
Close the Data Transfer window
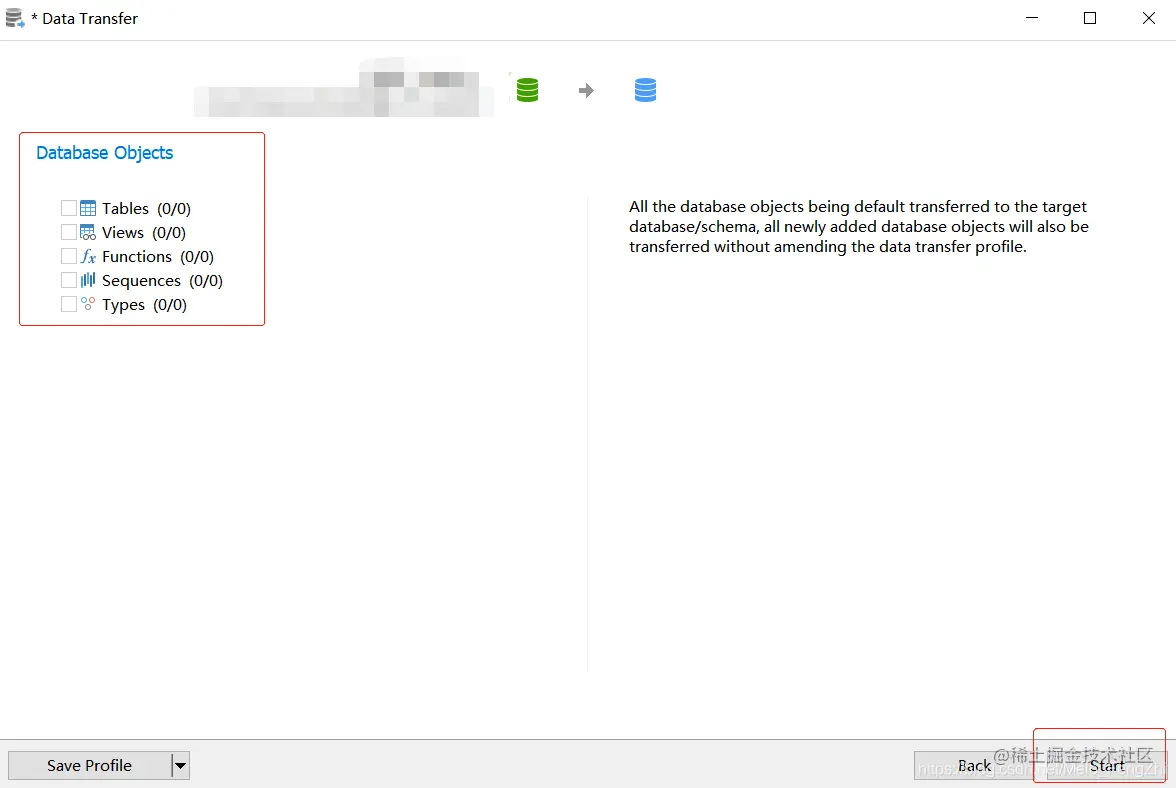[1148, 18]
